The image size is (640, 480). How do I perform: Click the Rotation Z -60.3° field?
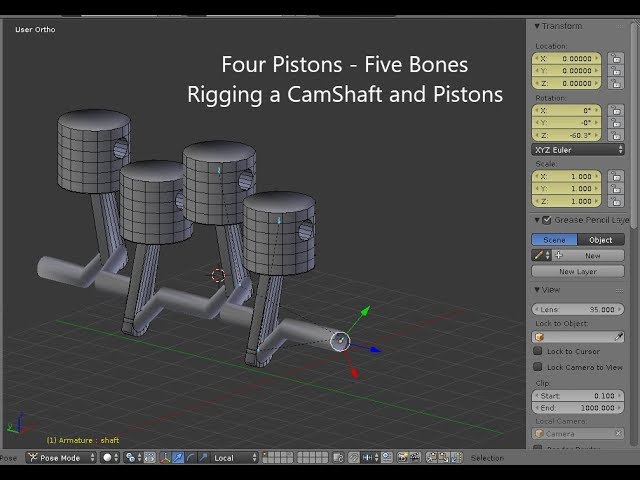coord(567,135)
